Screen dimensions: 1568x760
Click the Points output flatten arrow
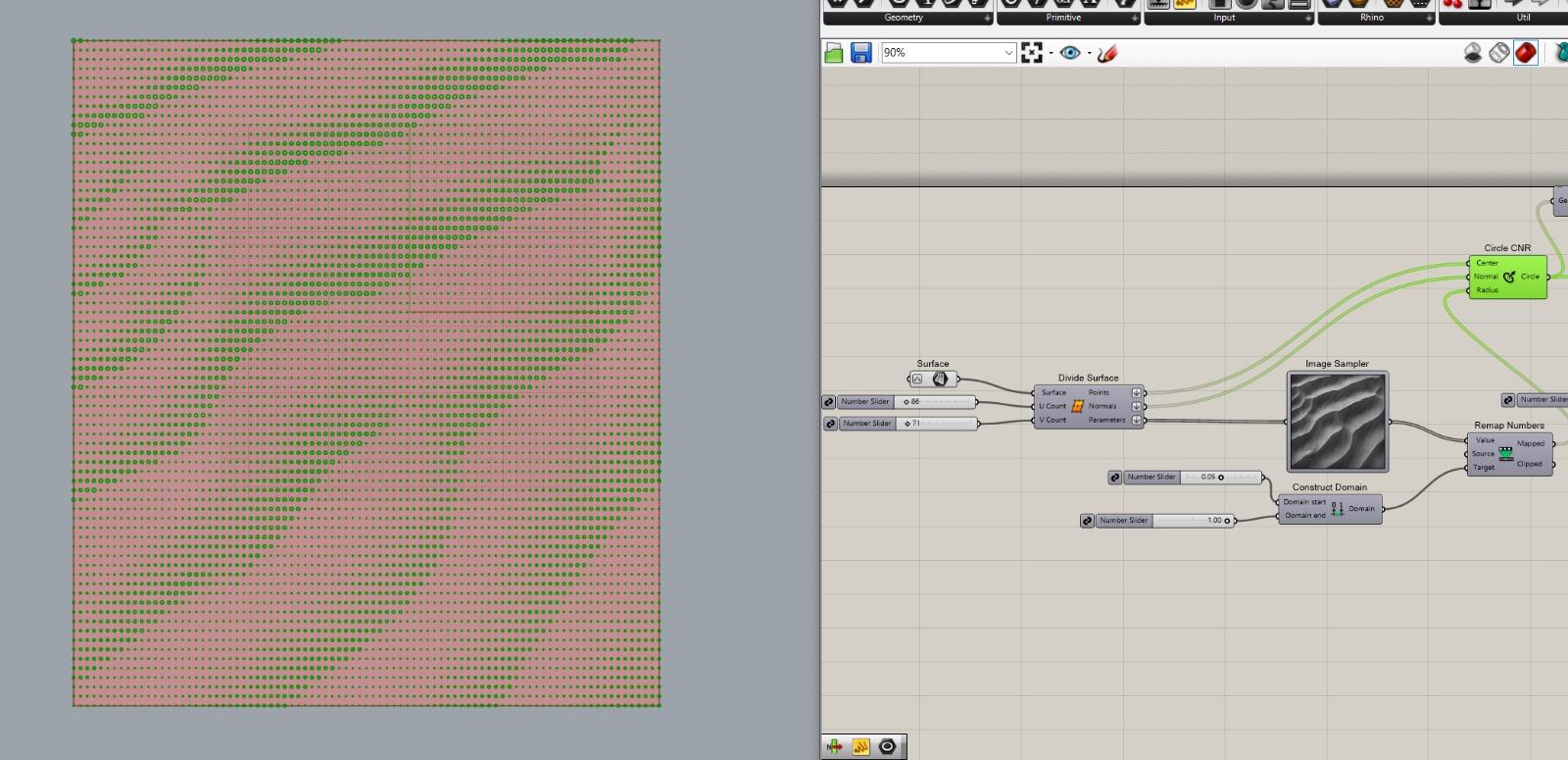point(1137,392)
